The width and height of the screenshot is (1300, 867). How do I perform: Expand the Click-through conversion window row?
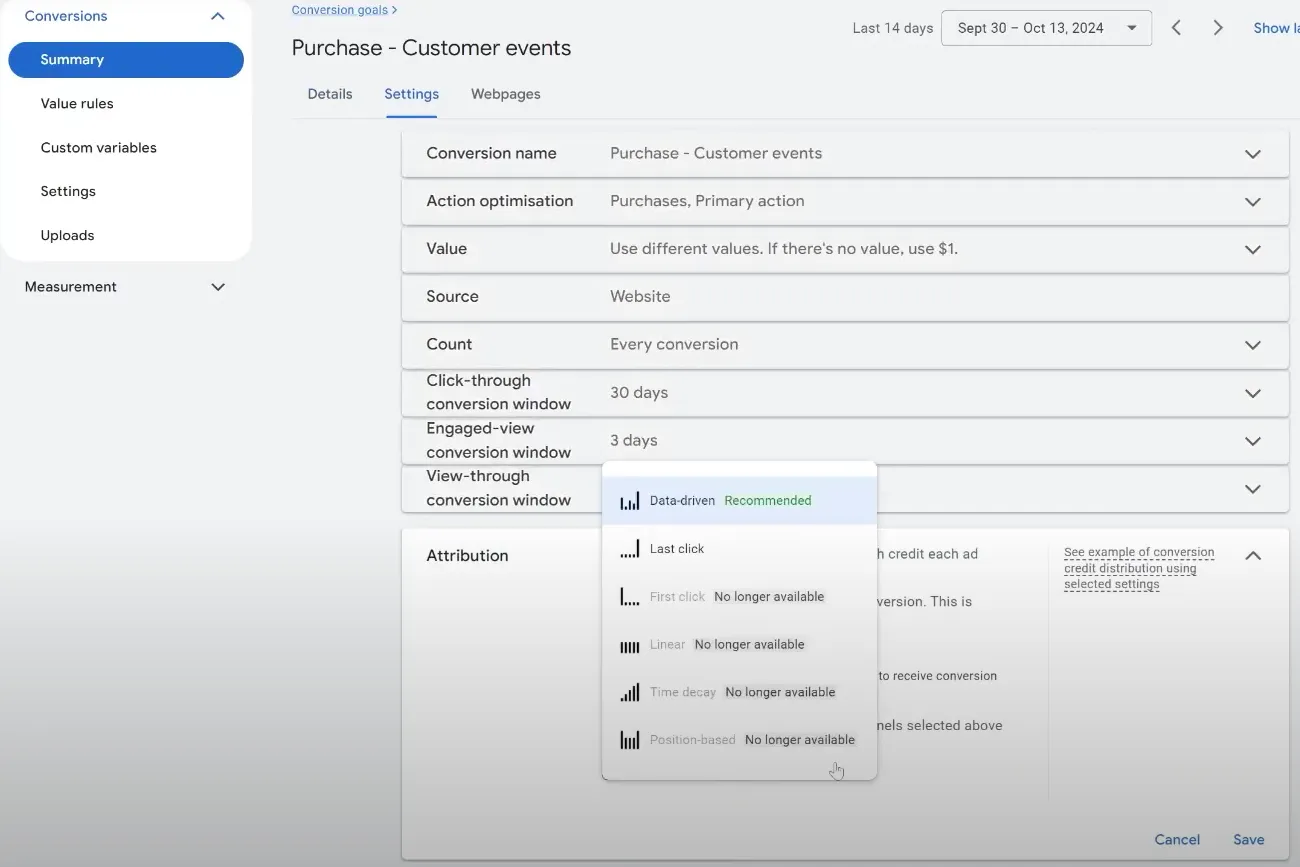point(1253,393)
